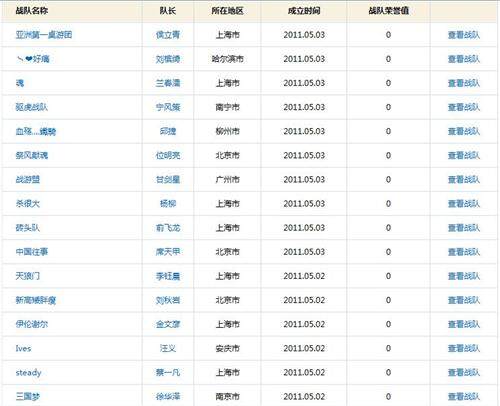Click 查看战队 in the 三国梦 row

pyautogui.click(x=464, y=396)
